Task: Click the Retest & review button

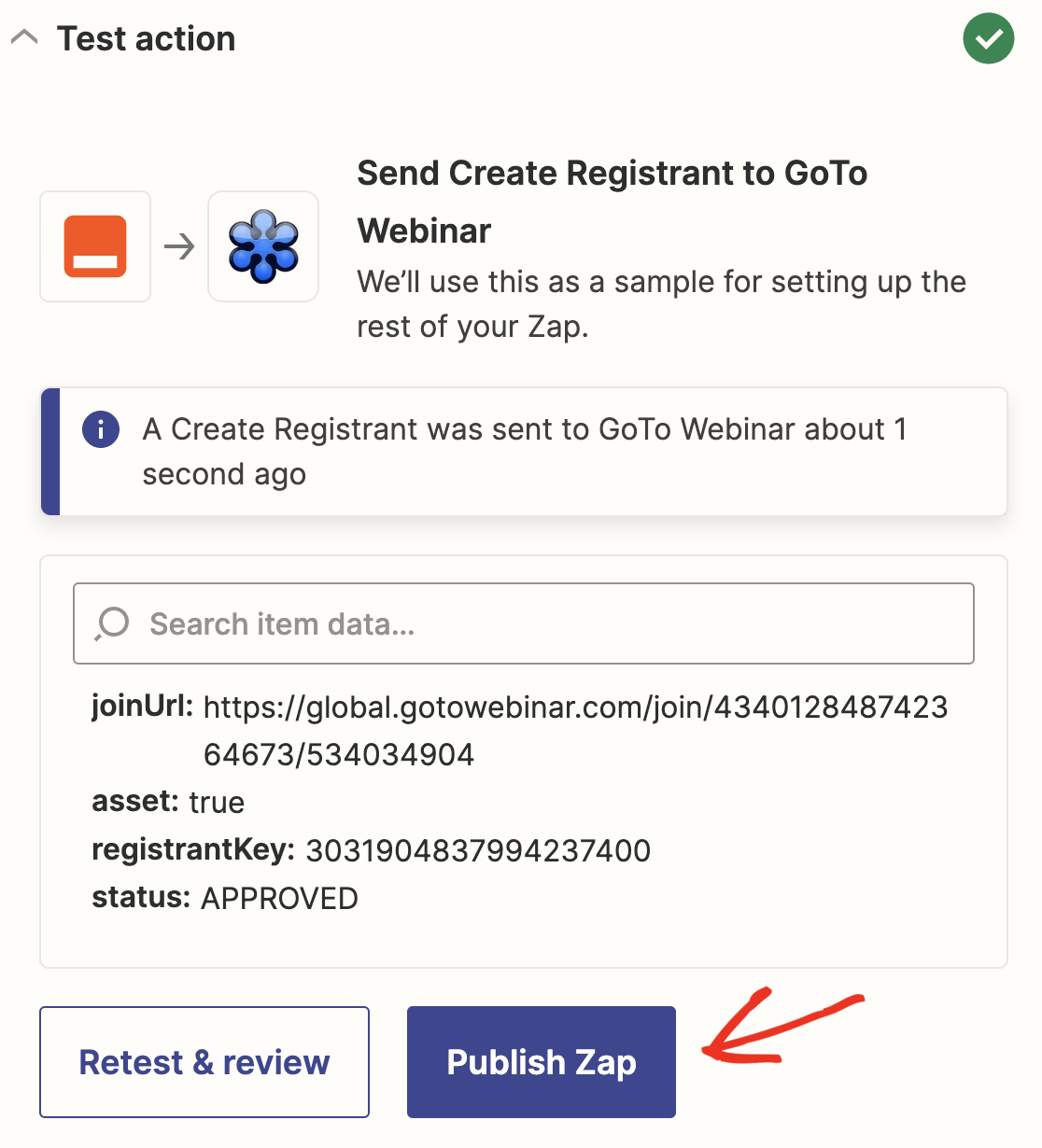Action: click(x=204, y=1062)
